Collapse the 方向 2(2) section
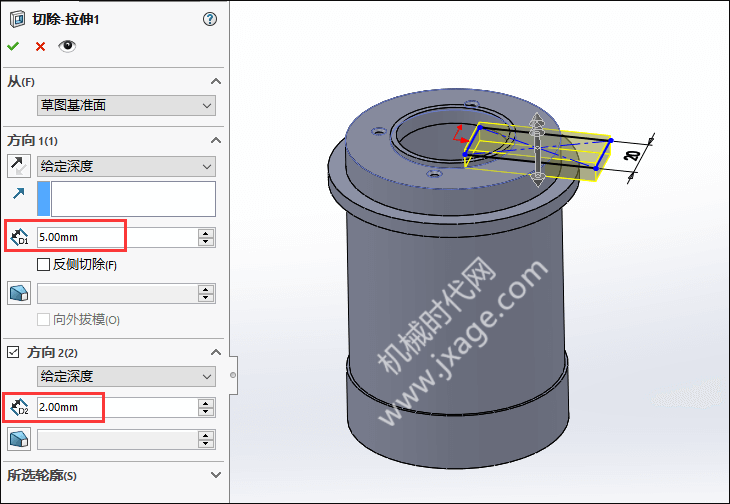This screenshot has height=504, width=730. point(216,352)
